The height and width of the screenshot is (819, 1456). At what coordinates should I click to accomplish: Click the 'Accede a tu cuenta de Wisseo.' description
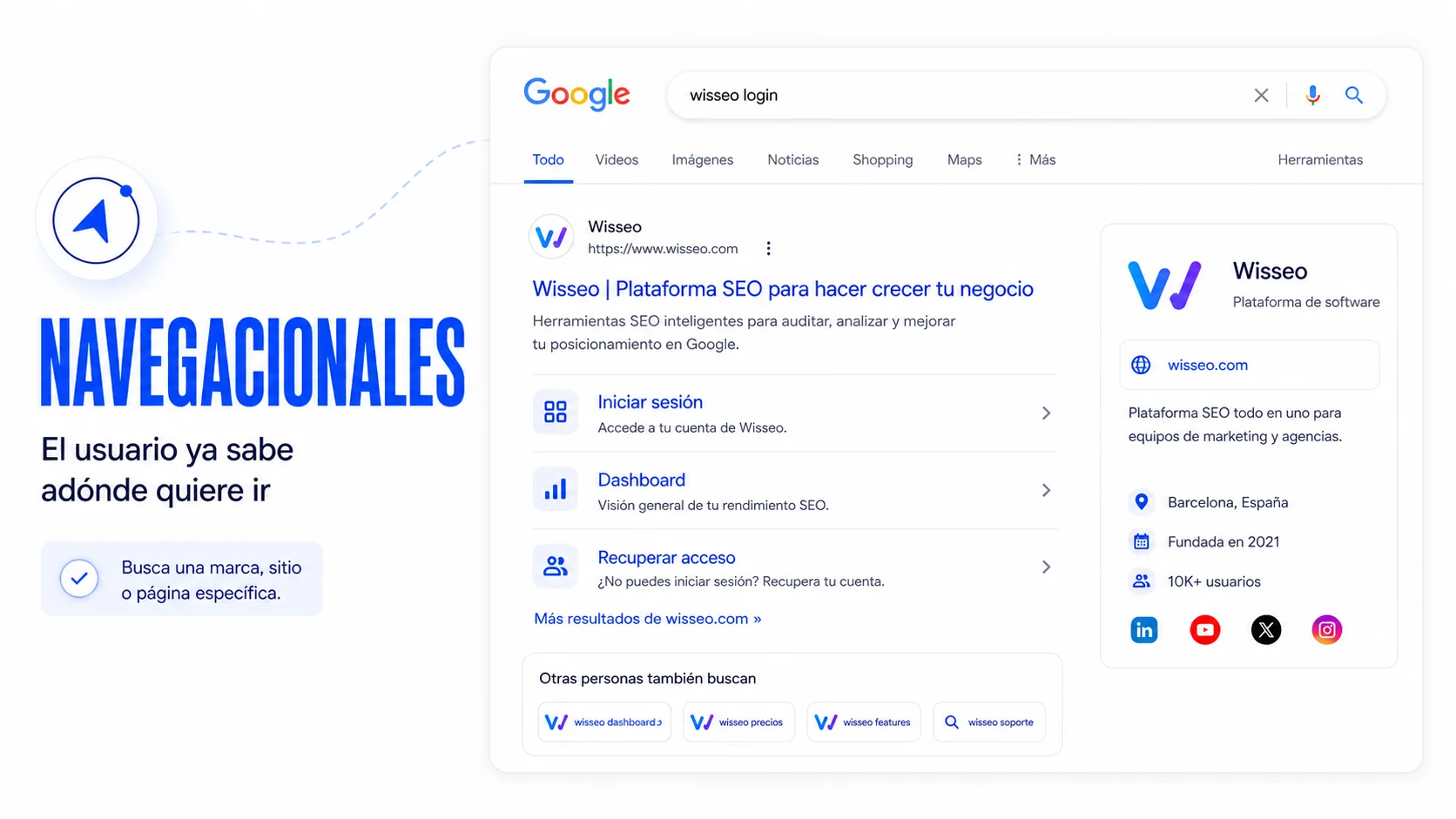[692, 427]
